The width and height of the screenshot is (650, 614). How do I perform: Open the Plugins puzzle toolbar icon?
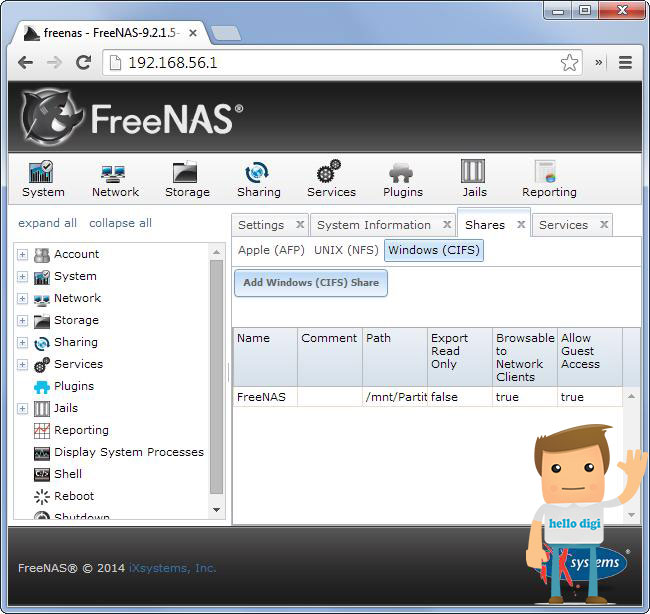[x=401, y=172]
